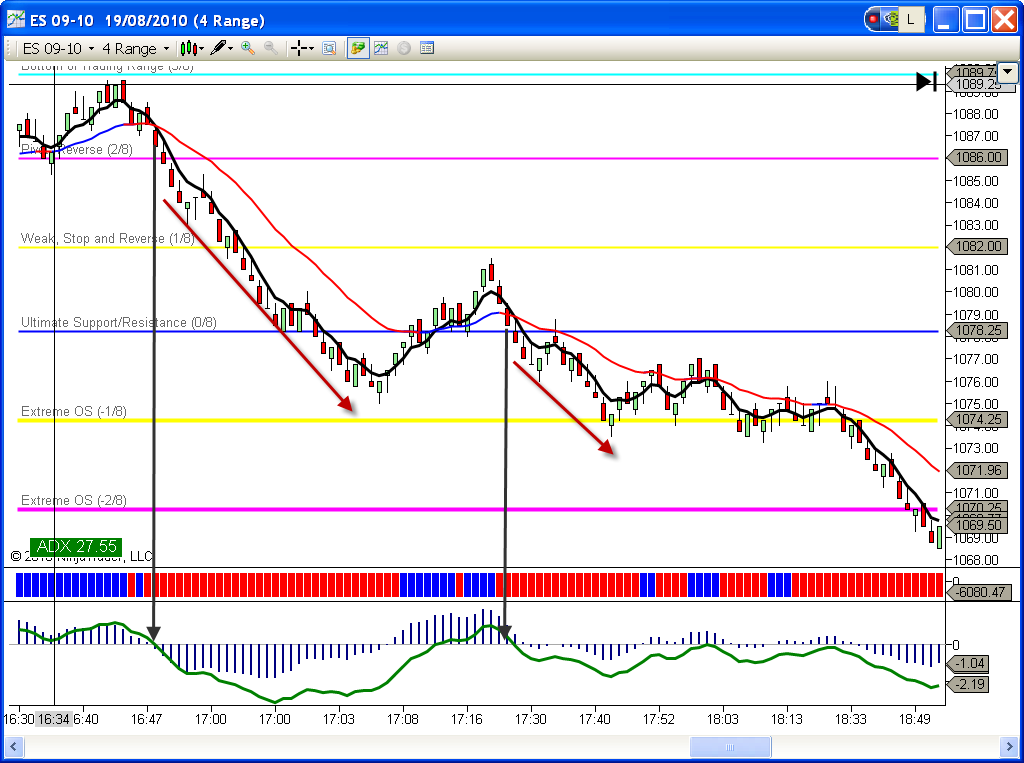Click the Weak, Stop and Reverse (1/8) label
The height and width of the screenshot is (763, 1024).
[108, 238]
